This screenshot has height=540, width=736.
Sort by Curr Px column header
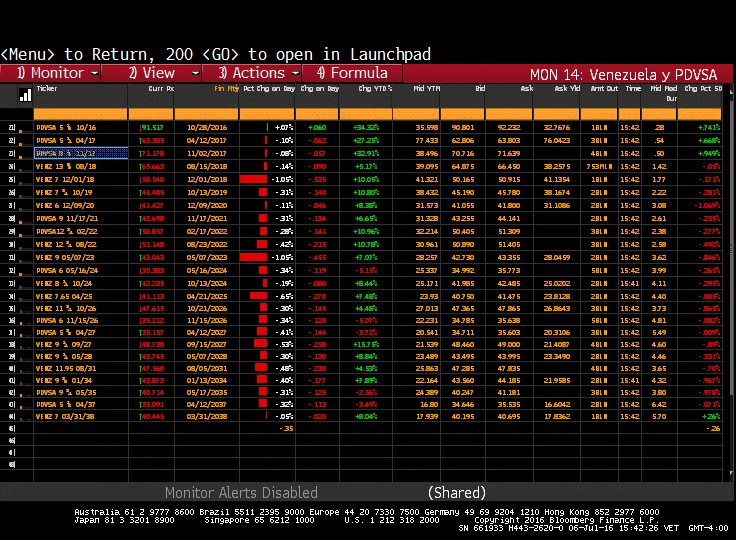tap(161, 88)
